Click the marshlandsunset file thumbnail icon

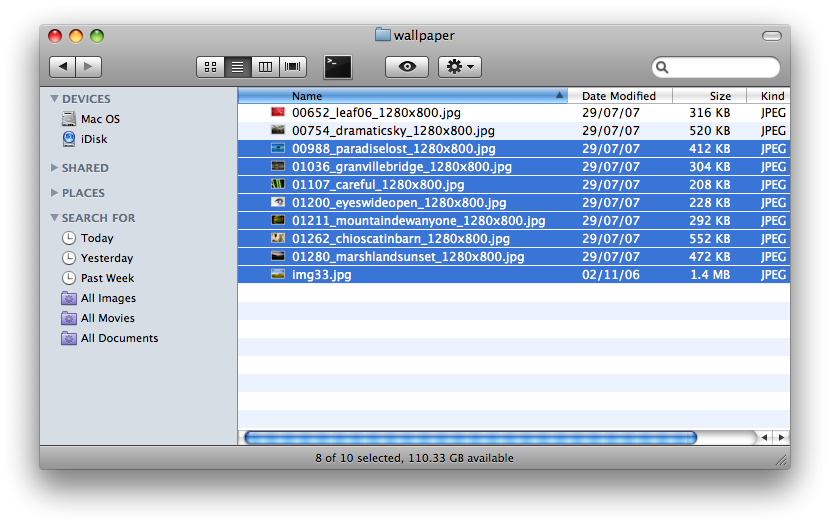(278, 256)
